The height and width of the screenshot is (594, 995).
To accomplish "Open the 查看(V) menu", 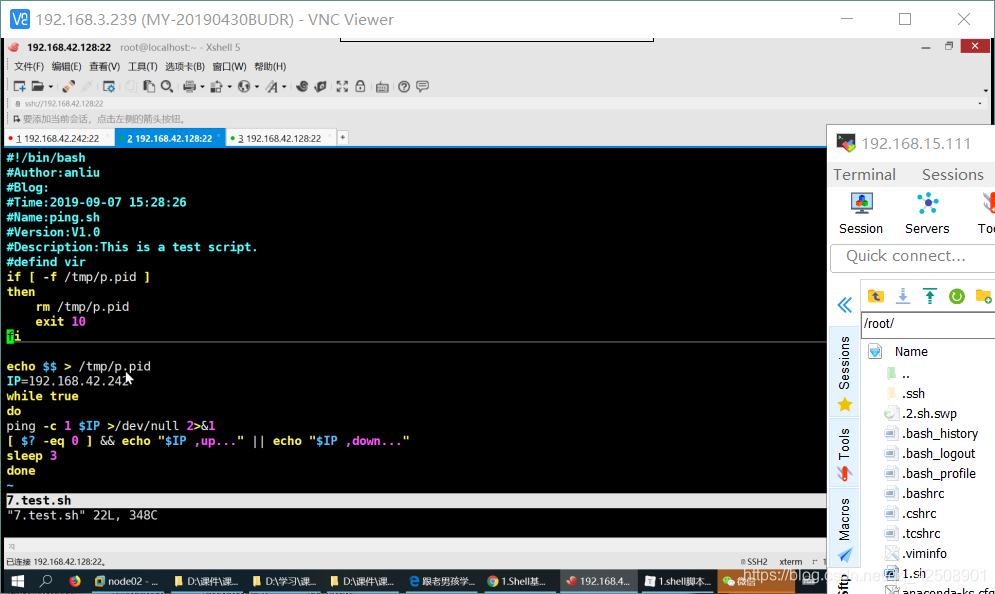I will pyautogui.click(x=104, y=67).
